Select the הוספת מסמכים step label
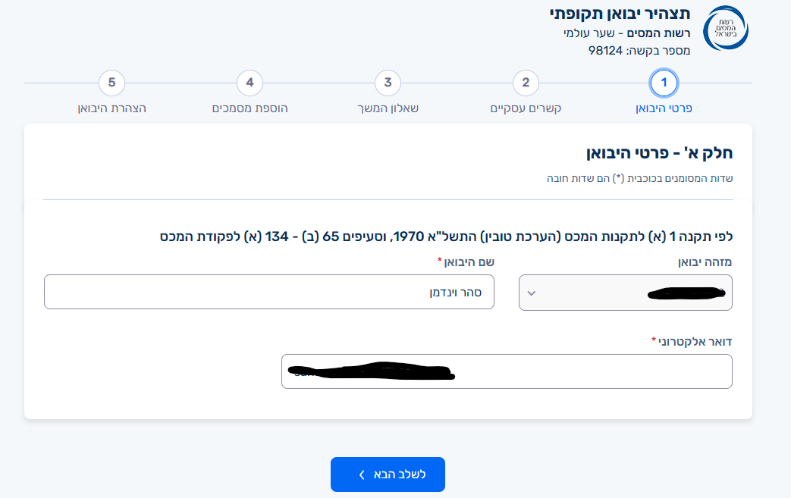The height and width of the screenshot is (498, 791). click(x=250, y=108)
